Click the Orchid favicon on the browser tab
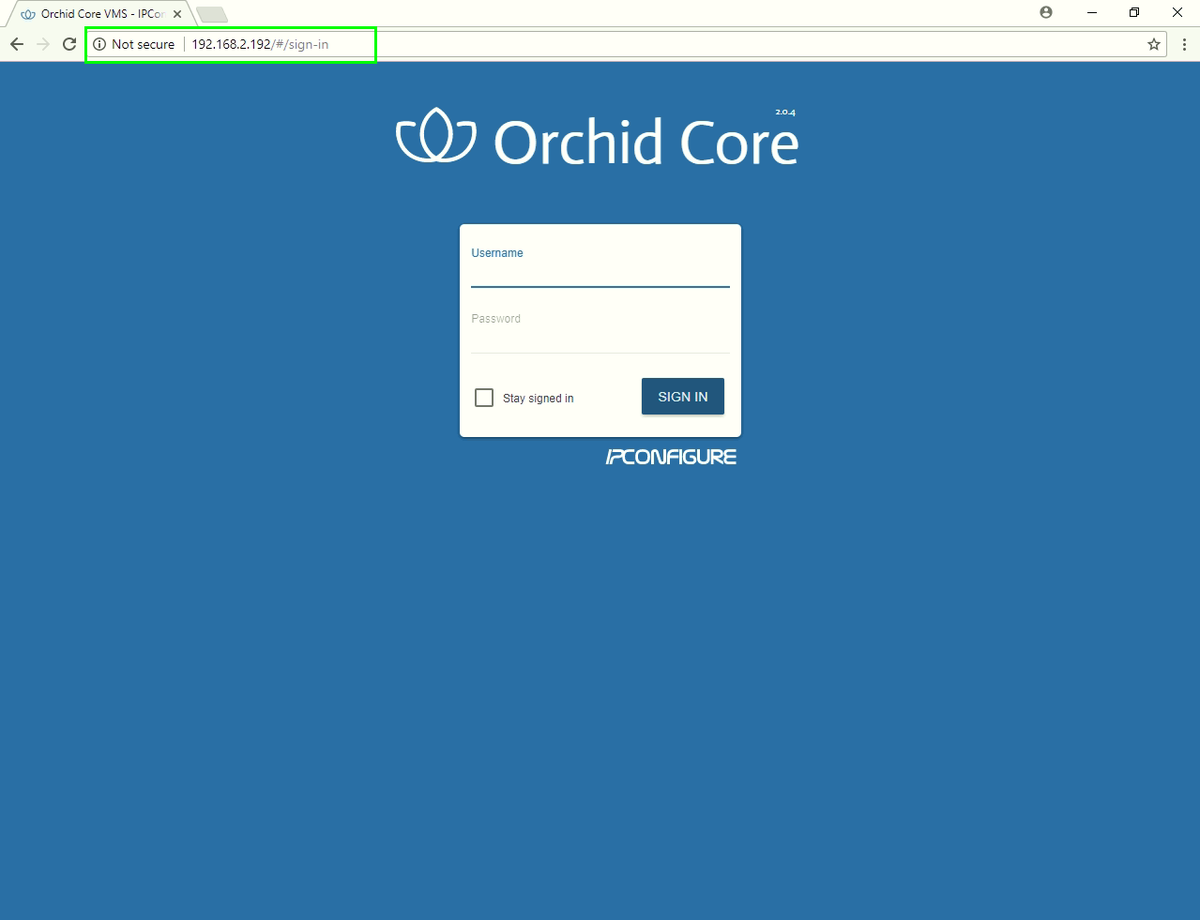This screenshot has width=1200, height=920. point(28,14)
